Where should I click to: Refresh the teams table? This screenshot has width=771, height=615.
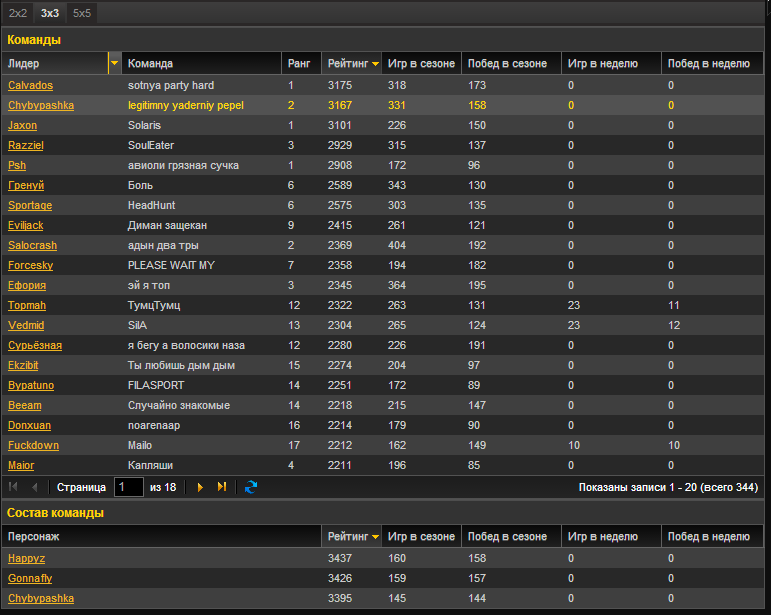coord(251,487)
